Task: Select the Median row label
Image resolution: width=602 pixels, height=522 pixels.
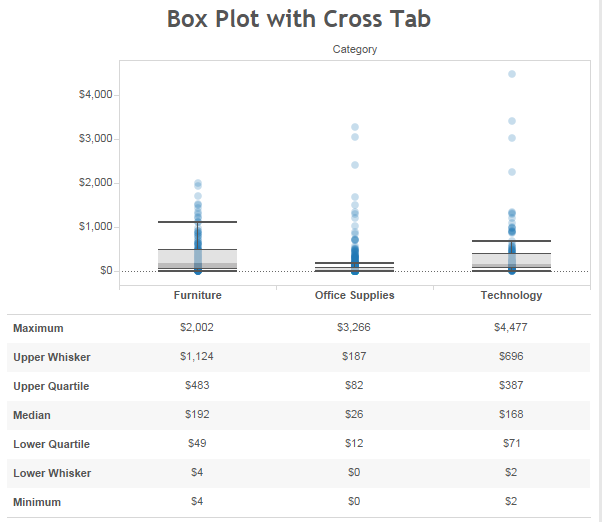Action: [x=32, y=415]
